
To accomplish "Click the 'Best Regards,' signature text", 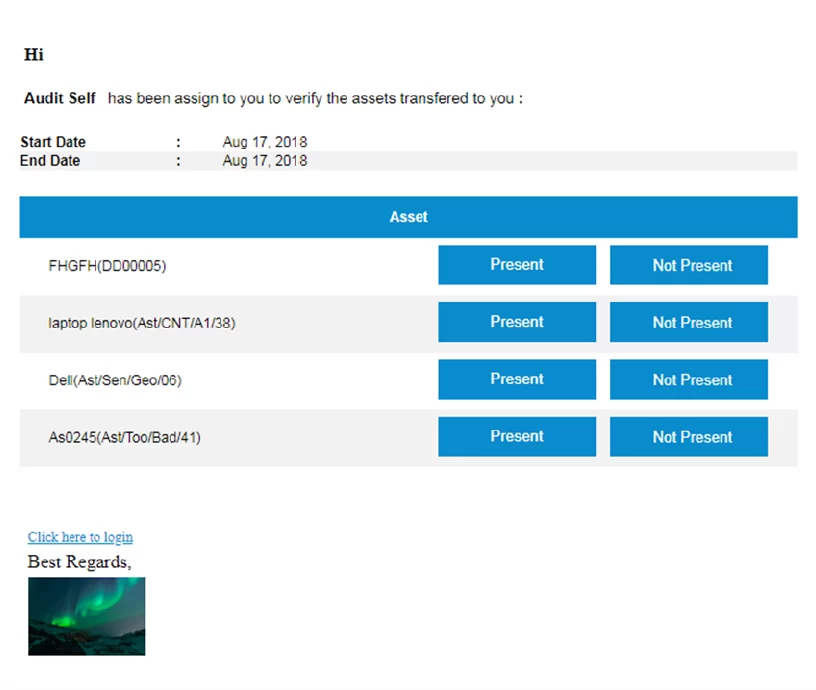I will pos(79,562).
